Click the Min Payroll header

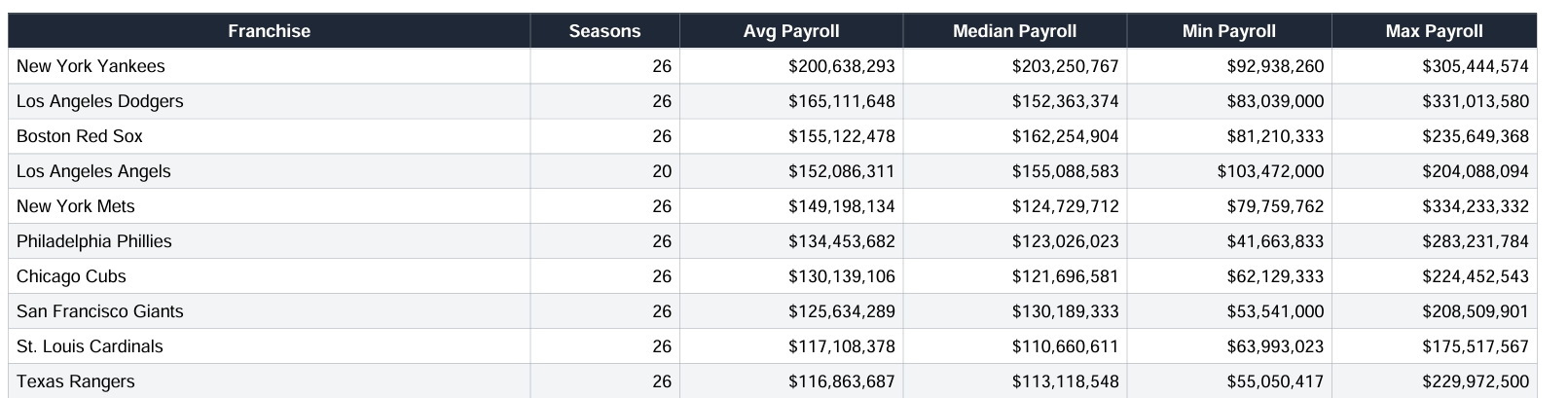(1228, 31)
